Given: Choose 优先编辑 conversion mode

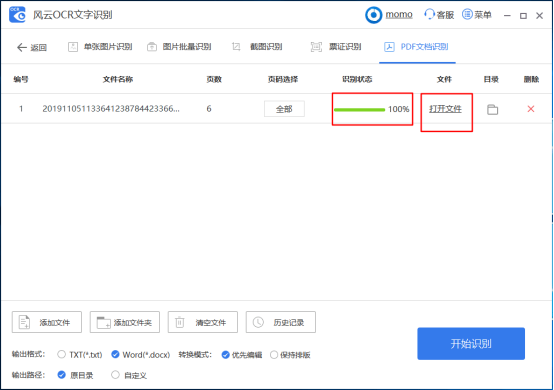Looking at the screenshot, I should 242,355.
